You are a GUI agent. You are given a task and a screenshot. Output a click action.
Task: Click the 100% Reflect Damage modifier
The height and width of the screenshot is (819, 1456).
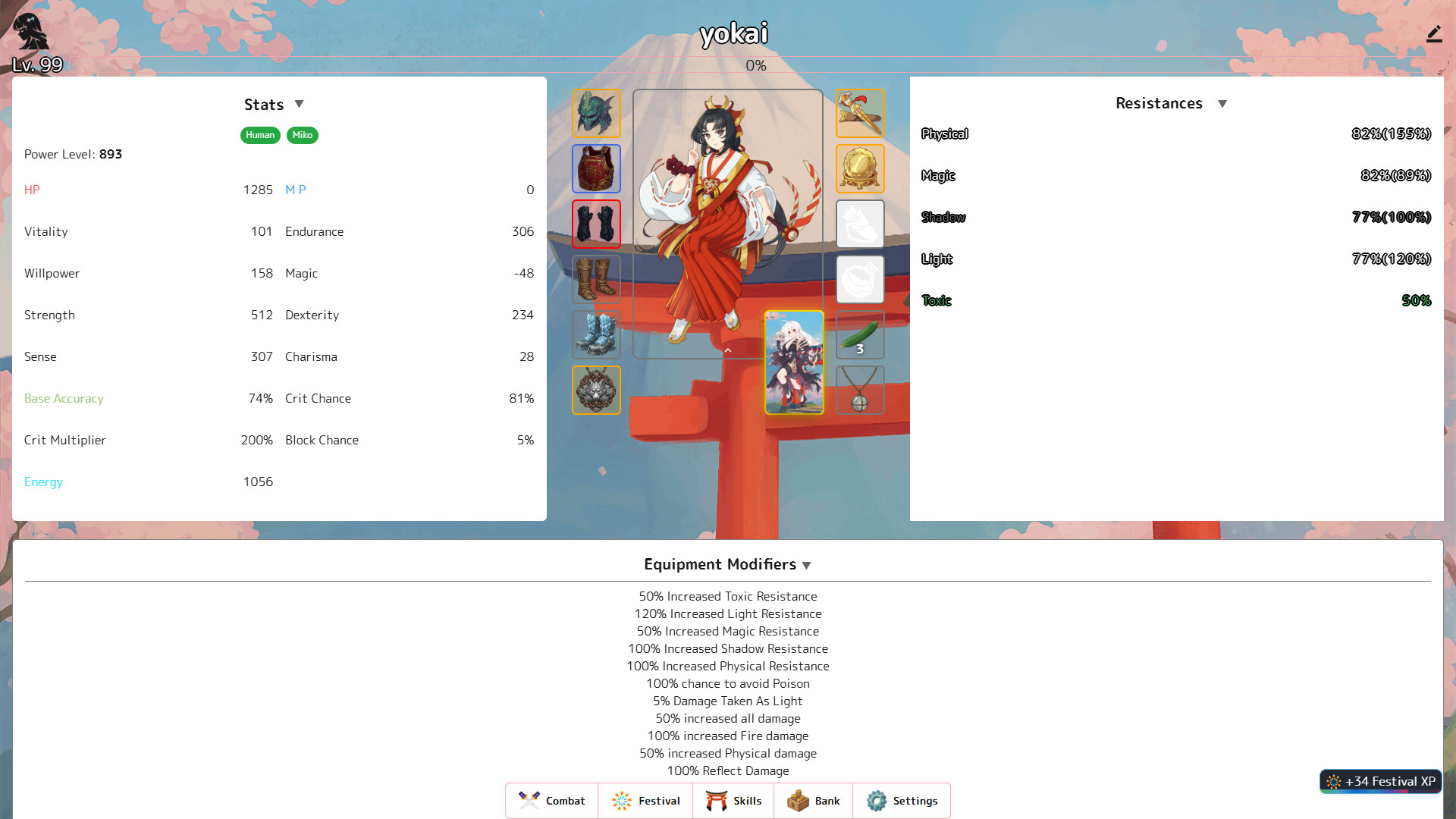pyautogui.click(x=728, y=771)
